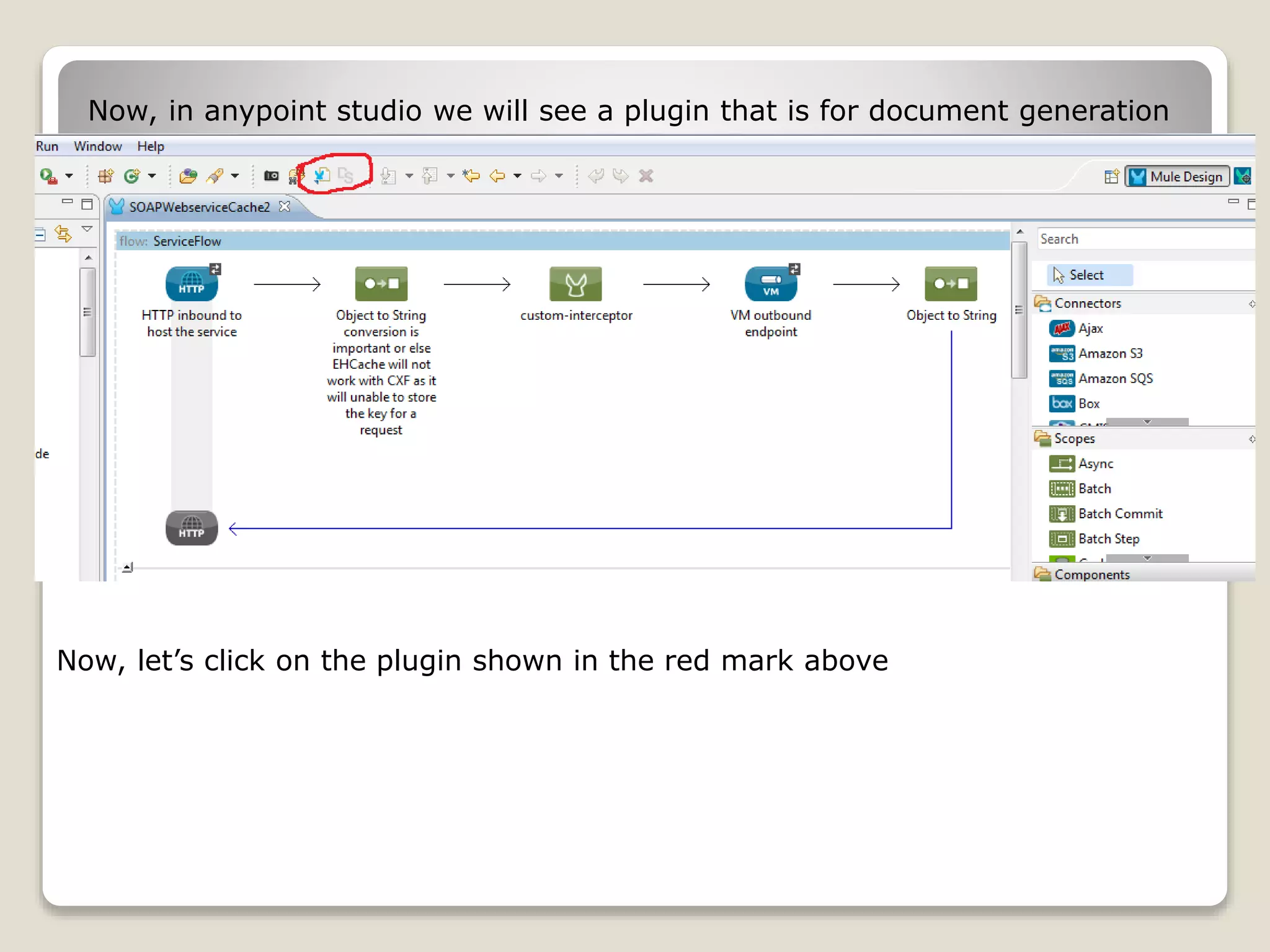Close the SOAPWebserviceCache2 tab
1270x952 pixels.
pyautogui.click(x=285, y=206)
